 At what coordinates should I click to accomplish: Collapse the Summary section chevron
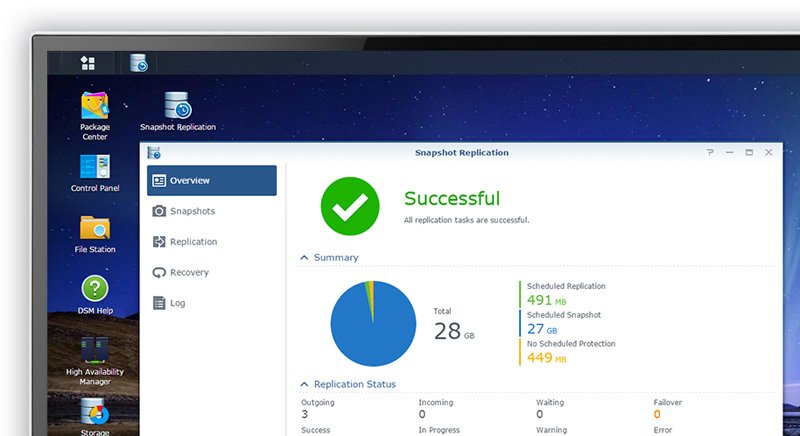(304, 258)
